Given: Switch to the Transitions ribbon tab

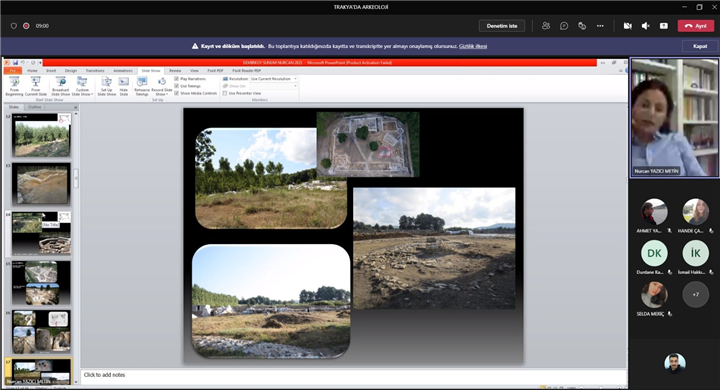Looking at the screenshot, I should [95, 71].
